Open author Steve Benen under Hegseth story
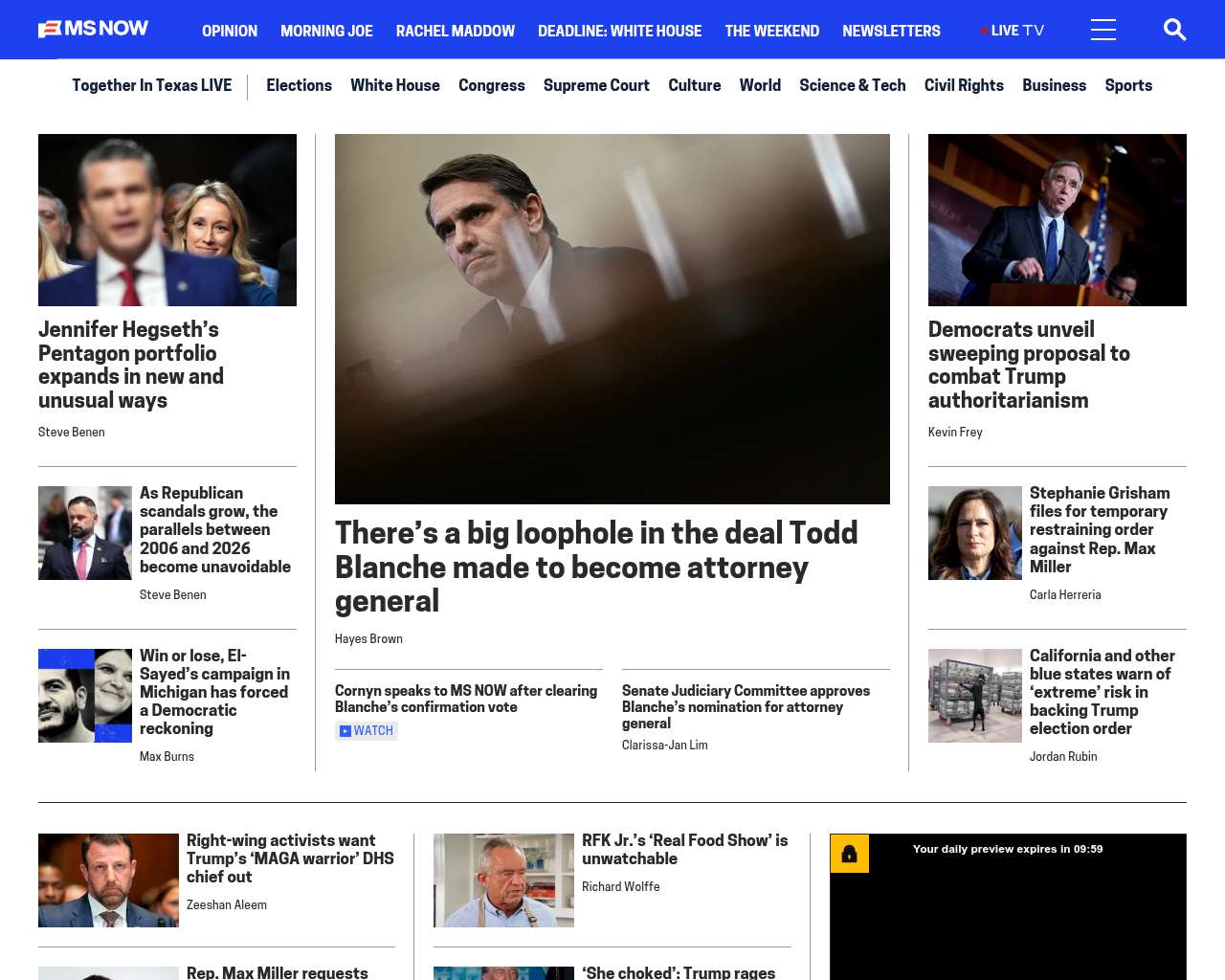This screenshot has width=1225, height=980. (x=72, y=433)
